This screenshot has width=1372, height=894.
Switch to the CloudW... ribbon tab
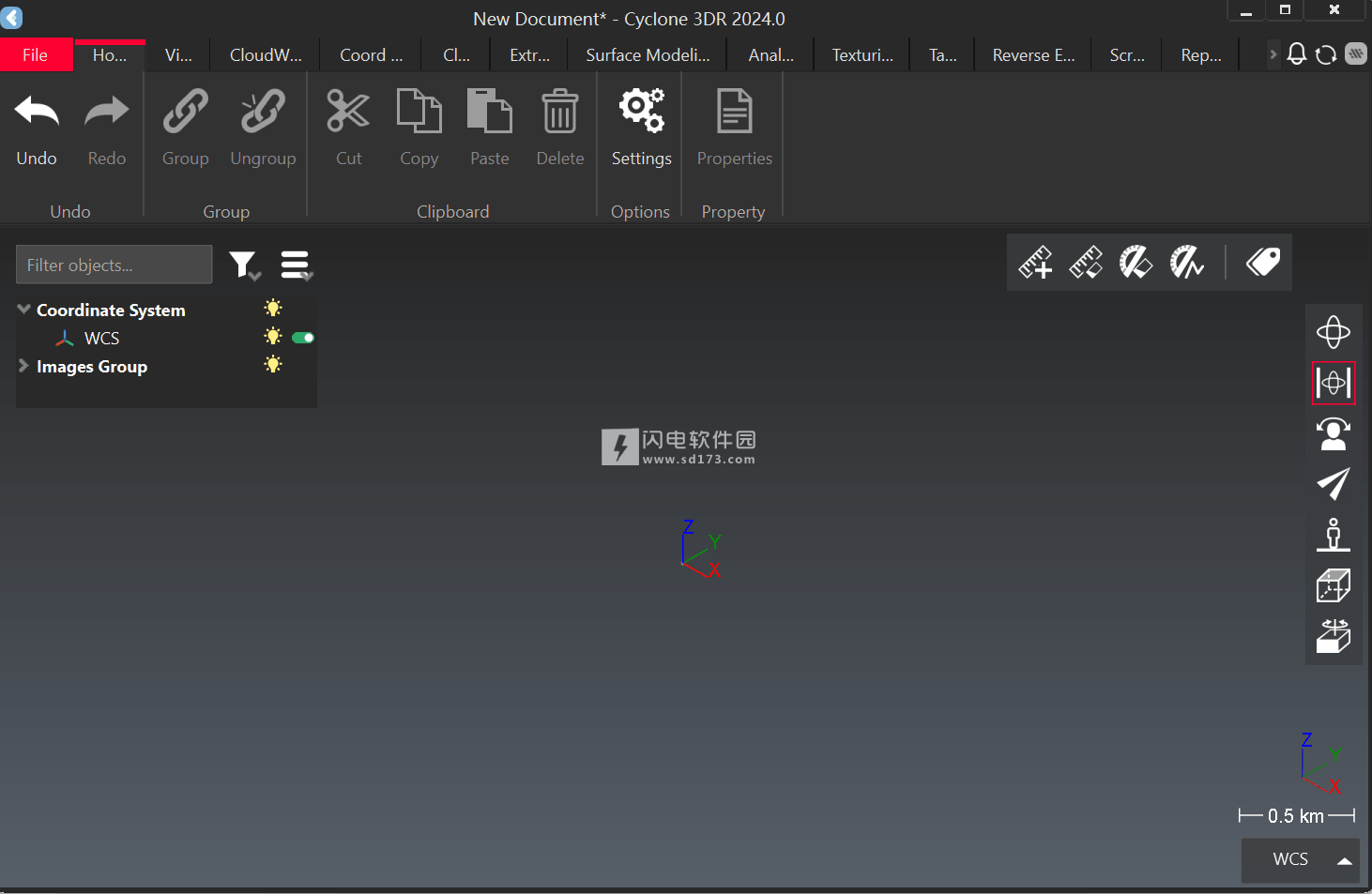tap(266, 55)
